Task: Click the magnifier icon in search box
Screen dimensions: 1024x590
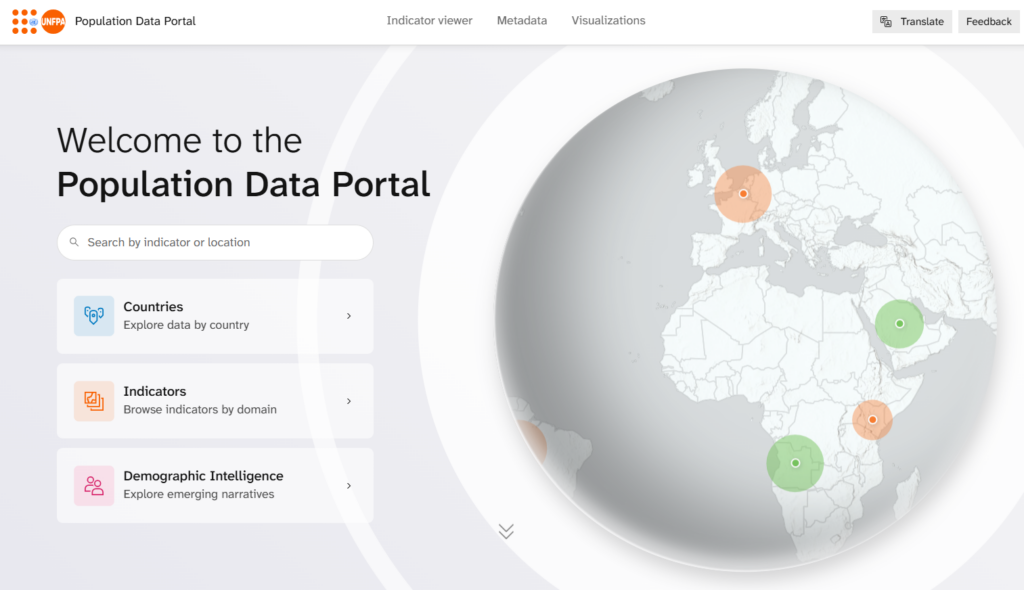Action: coord(74,242)
